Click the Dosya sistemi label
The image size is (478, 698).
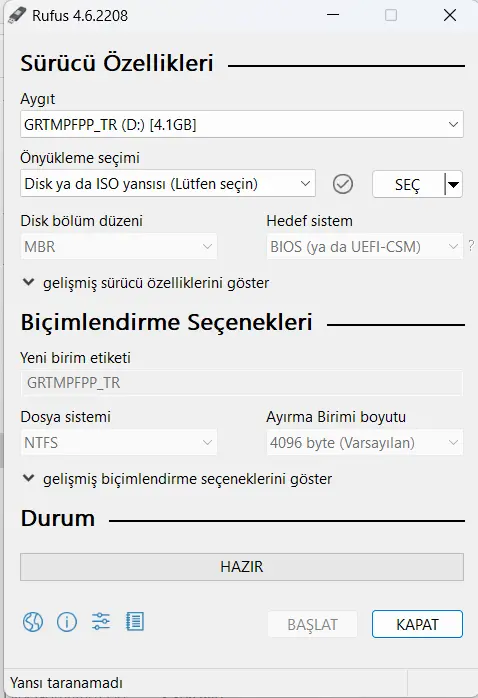click(x=66, y=417)
